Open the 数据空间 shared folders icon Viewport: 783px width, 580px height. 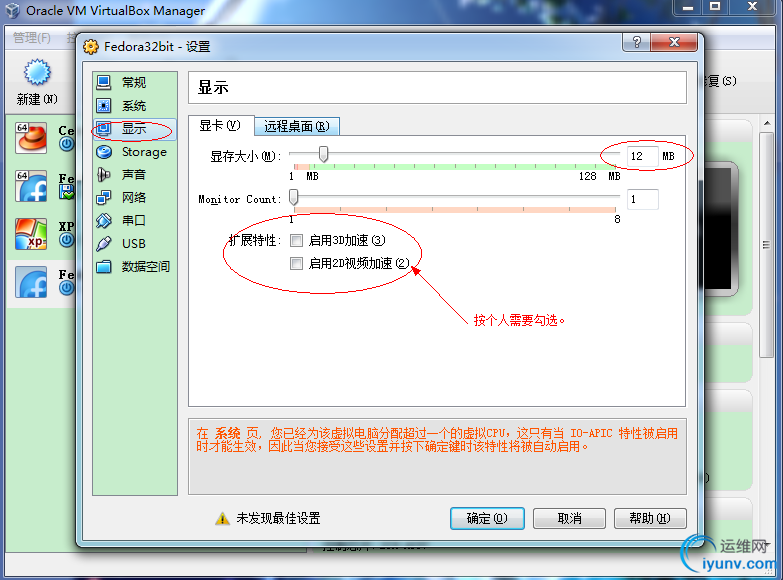coord(104,266)
